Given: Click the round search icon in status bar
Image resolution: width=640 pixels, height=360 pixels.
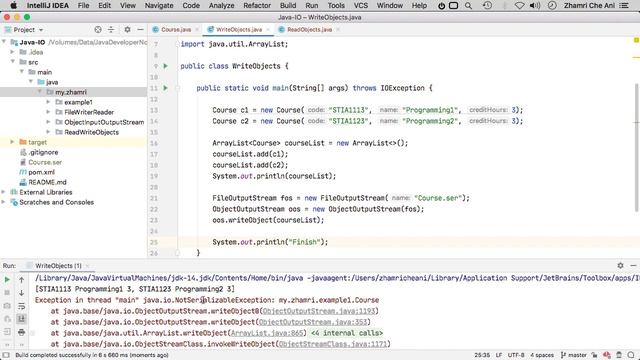Looking at the screenshot, I should 631,355.
